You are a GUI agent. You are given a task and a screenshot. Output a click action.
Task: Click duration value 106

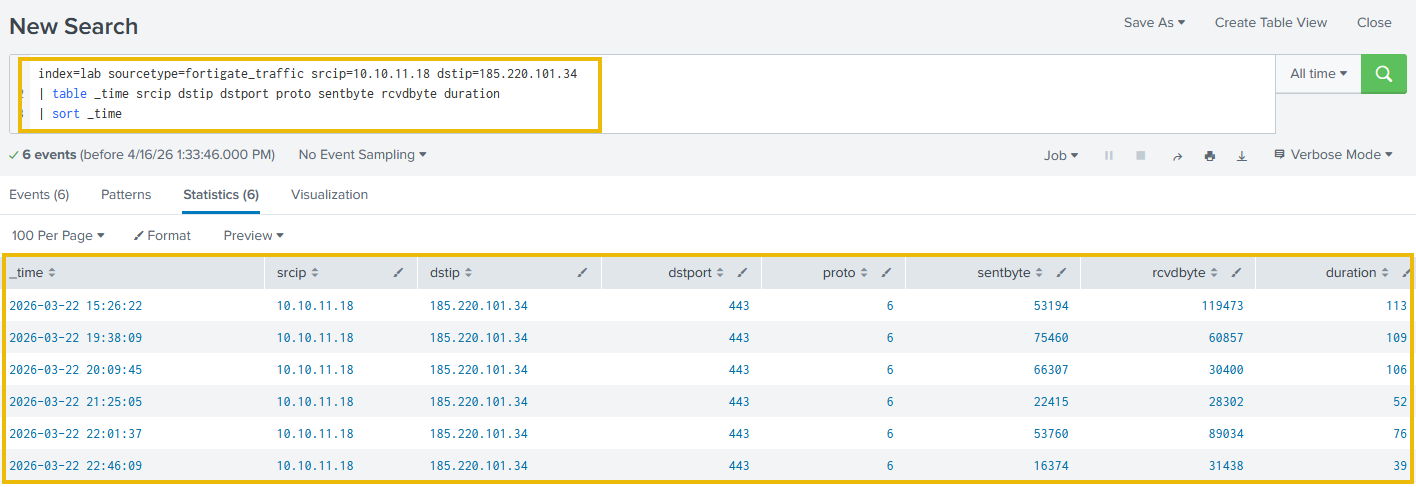[x=1396, y=370]
